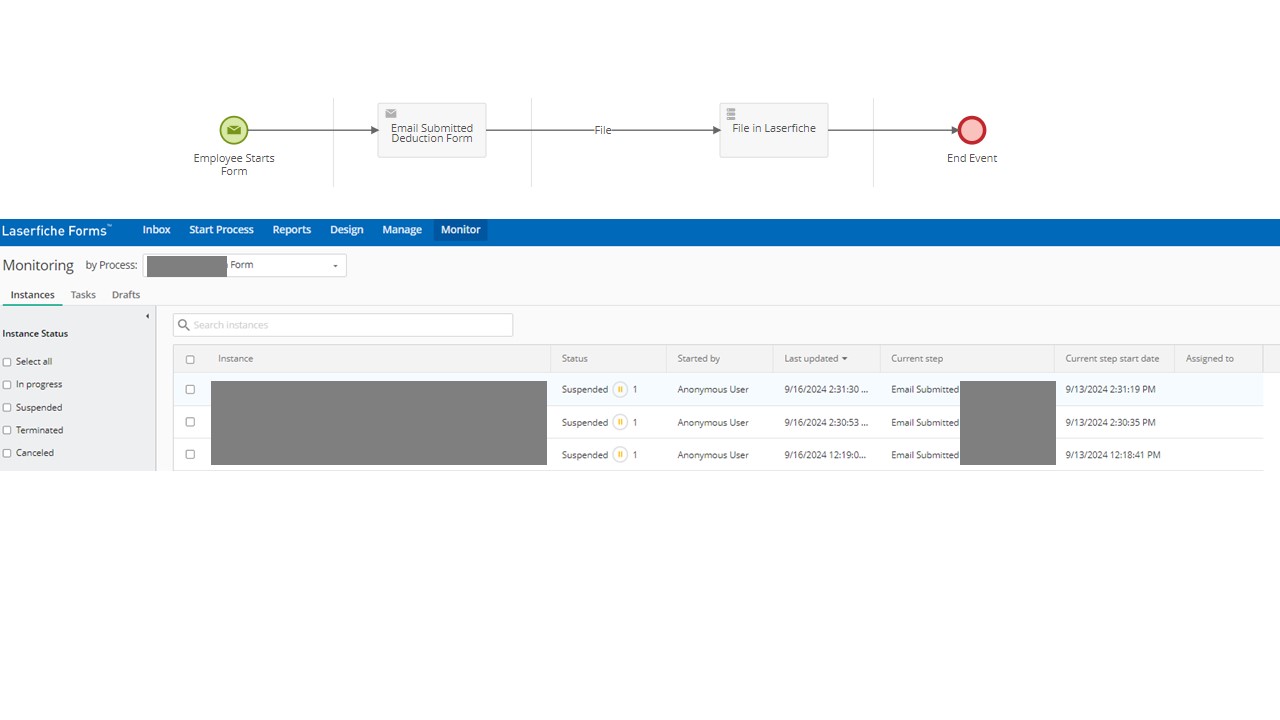Open the Design menu
Viewport: 1280px width, 720px height.
tap(346, 230)
